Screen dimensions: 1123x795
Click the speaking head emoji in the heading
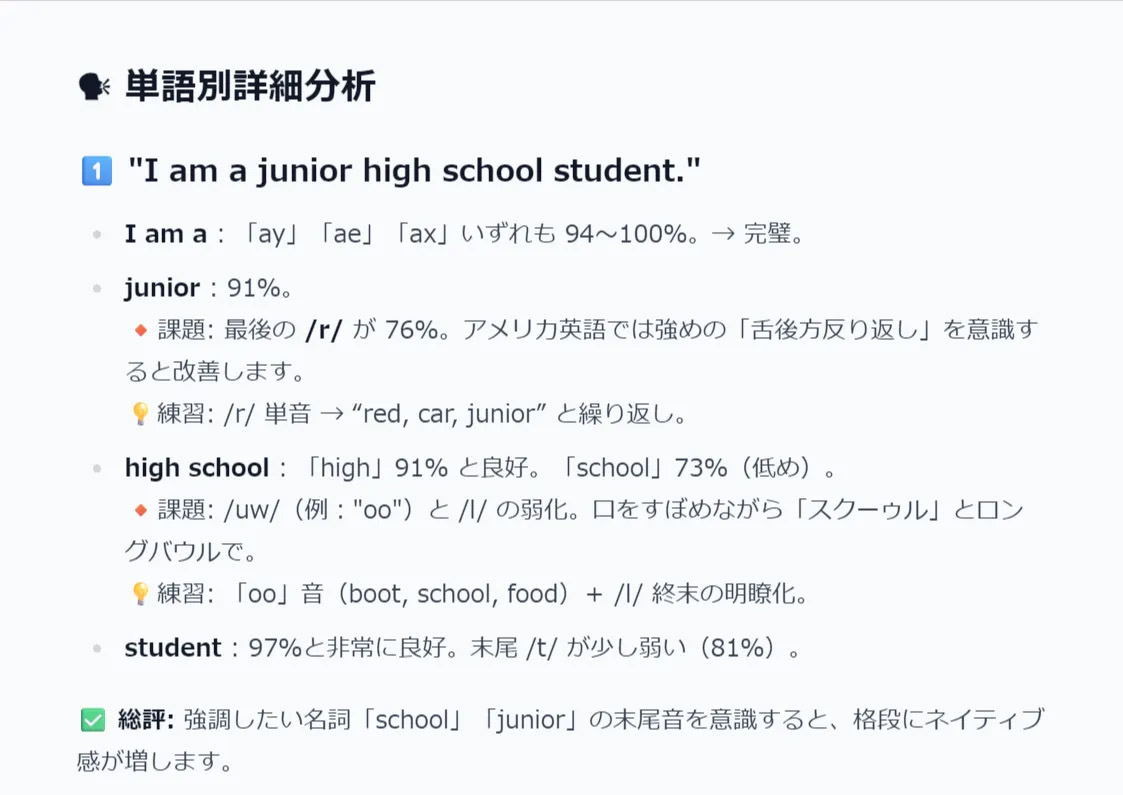(93, 87)
